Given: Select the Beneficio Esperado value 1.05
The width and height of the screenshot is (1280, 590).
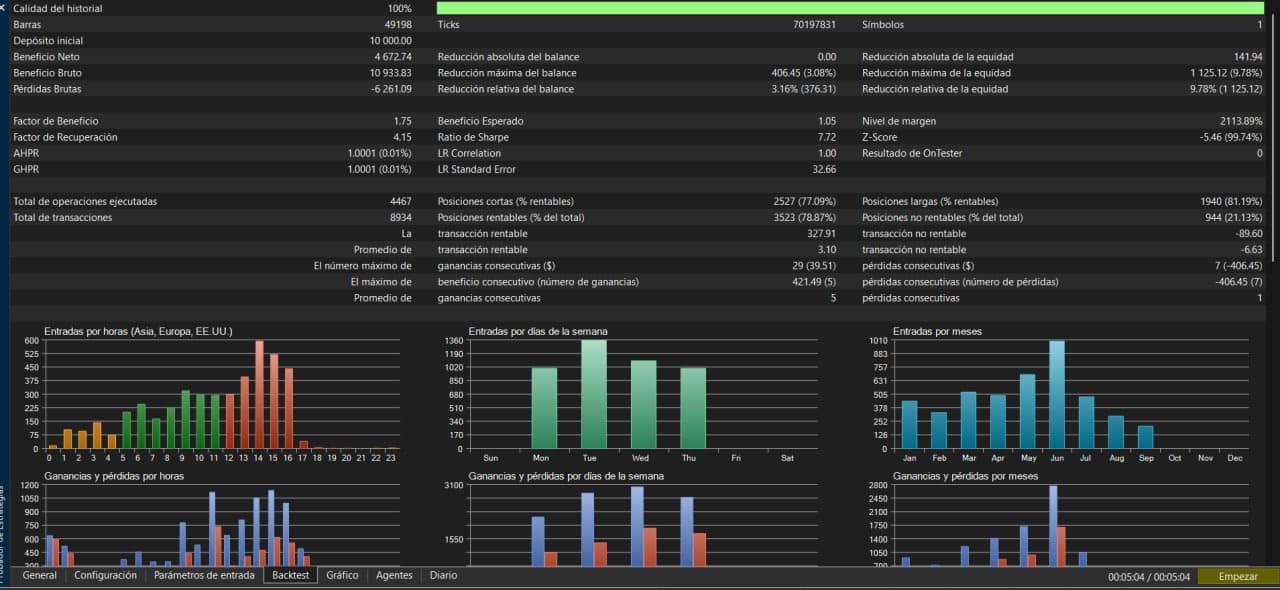Looking at the screenshot, I should click(827, 121).
